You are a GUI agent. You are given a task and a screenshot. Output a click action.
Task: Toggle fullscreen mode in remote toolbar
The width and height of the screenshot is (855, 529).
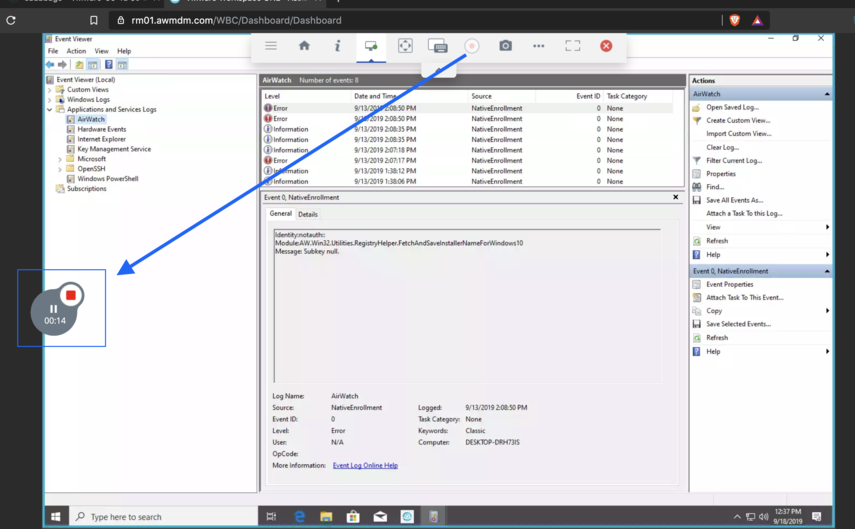tap(572, 46)
